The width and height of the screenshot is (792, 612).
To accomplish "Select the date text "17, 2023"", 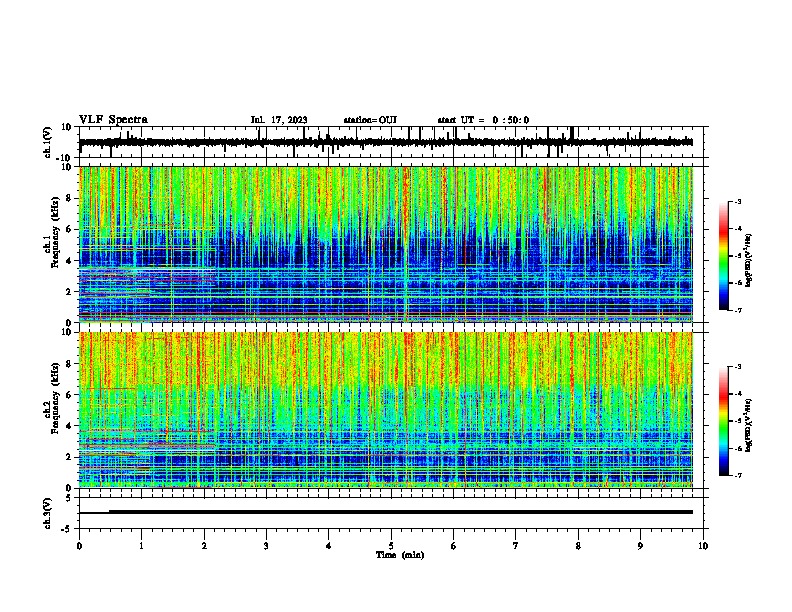I will point(289,120).
